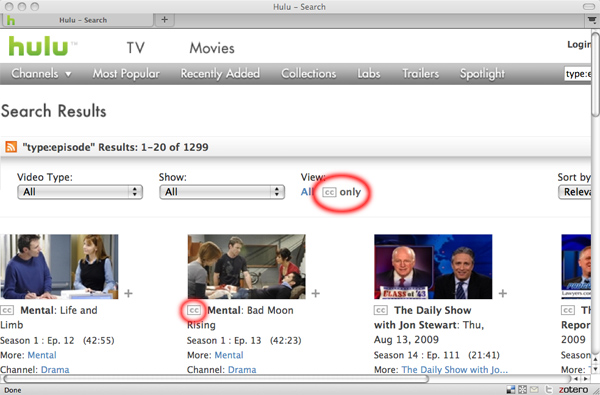Screen dimensions: 600x395
Task: Click horizontal scrollbar right arrow
Action: [x=585, y=379]
